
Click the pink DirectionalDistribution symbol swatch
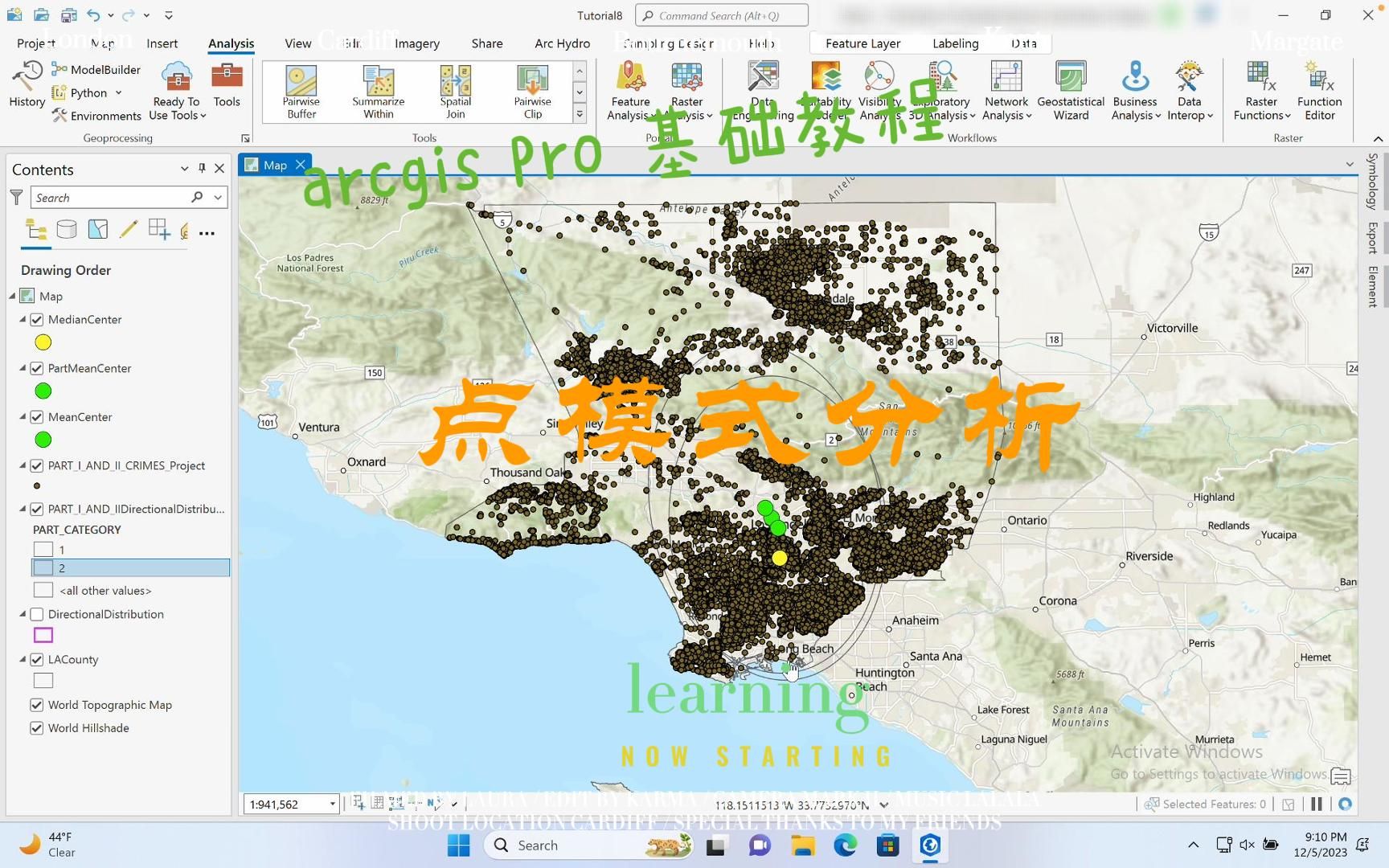[x=43, y=635]
